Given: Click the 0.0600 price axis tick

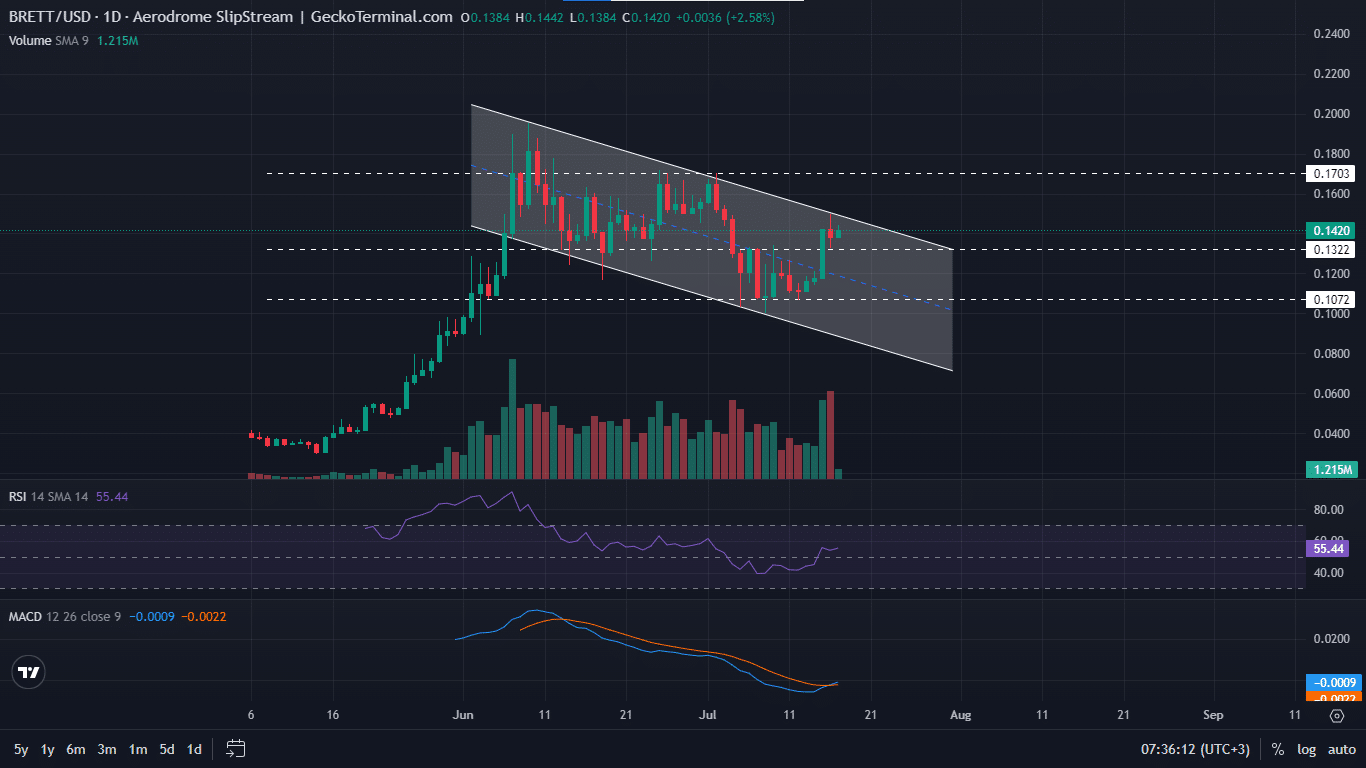Looking at the screenshot, I should 1330,394.
